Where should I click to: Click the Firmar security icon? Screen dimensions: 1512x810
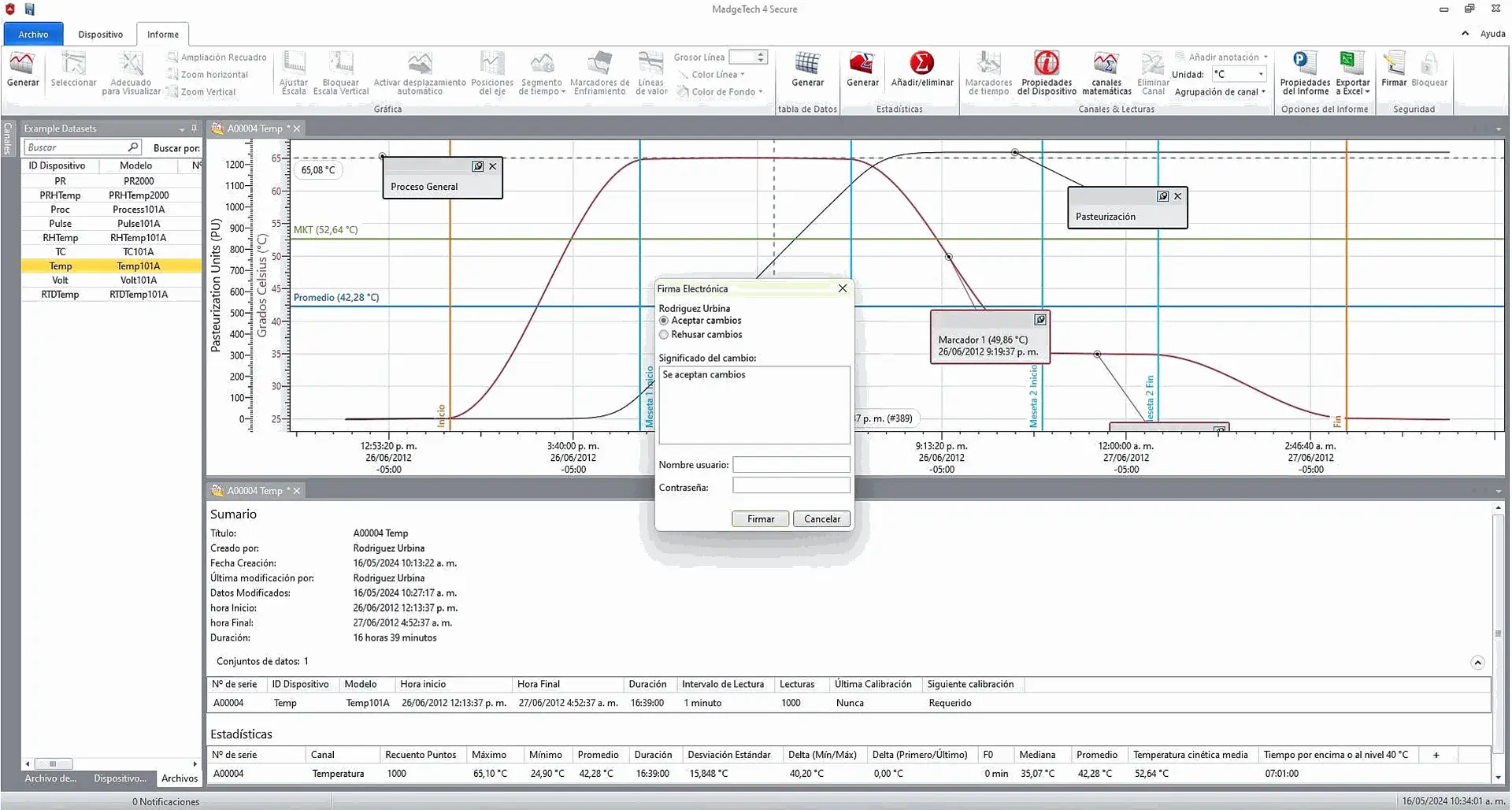click(x=1393, y=69)
